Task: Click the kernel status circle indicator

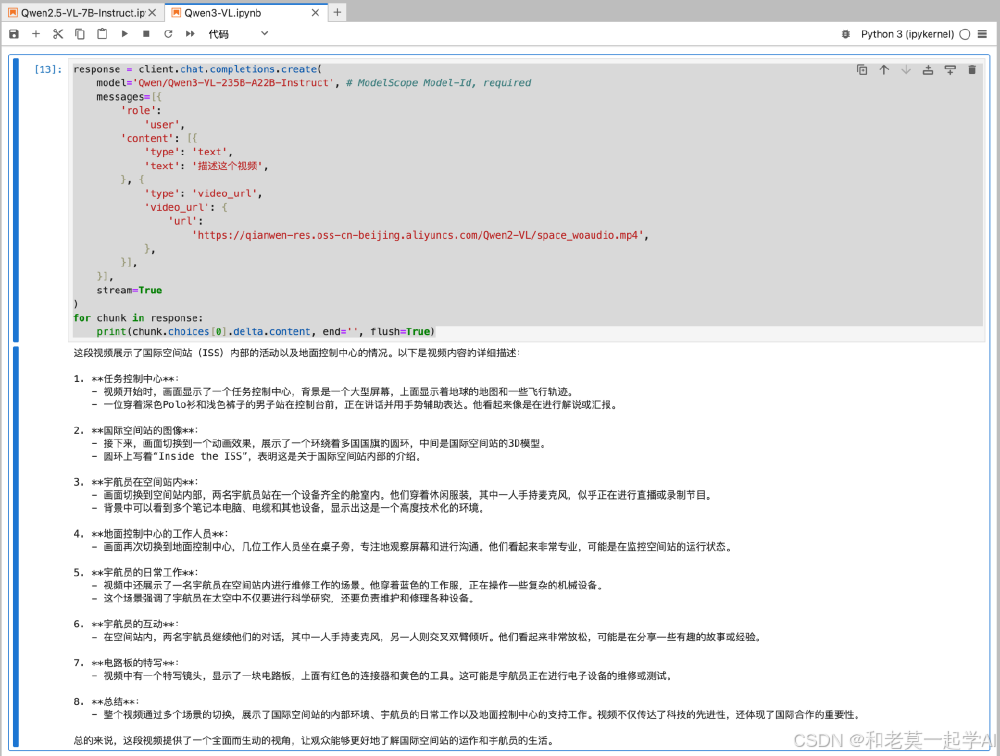Action: click(963, 33)
